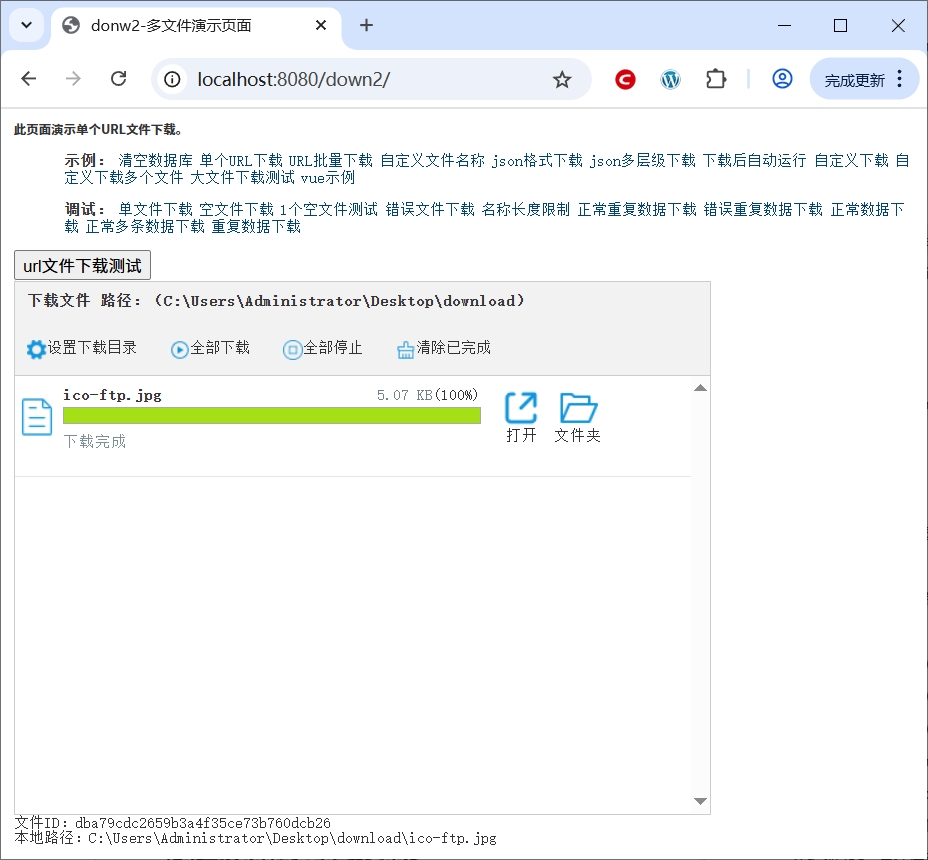Viewport: 928px width, 860px height.
Task: Open the json格式下载 example link
Action: point(536,160)
